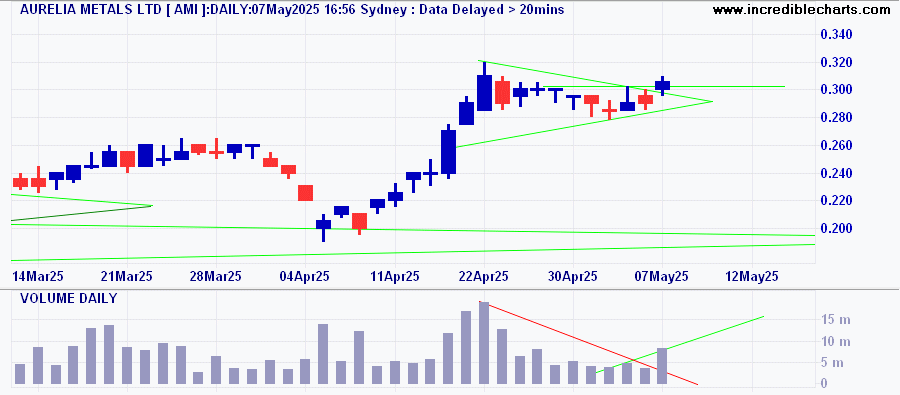Click the 10 m volume axis label
The width and height of the screenshot is (900, 395).
coord(837,342)
